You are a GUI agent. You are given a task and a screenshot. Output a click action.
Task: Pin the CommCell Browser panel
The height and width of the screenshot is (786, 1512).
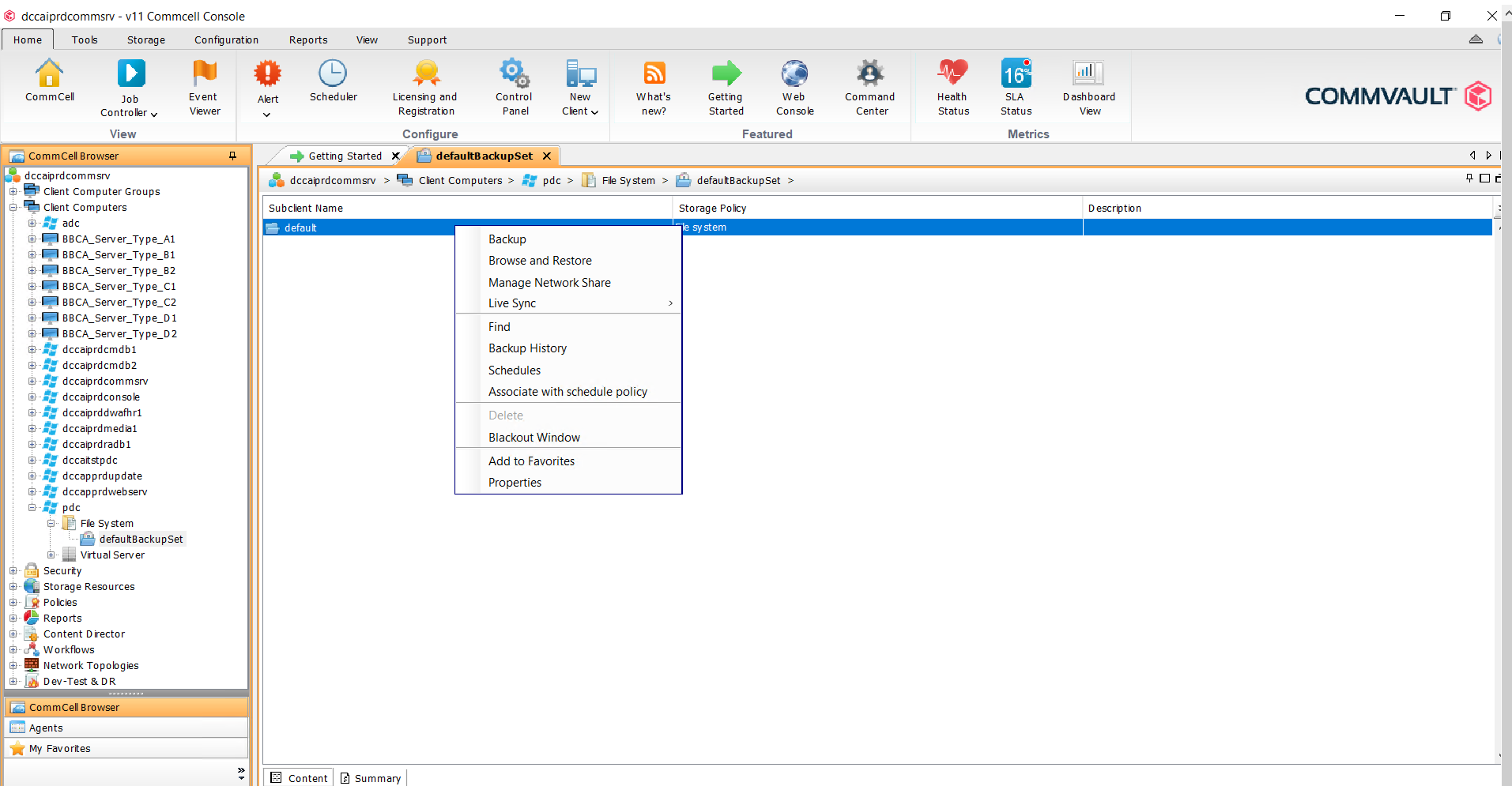(x=232, y=156)
